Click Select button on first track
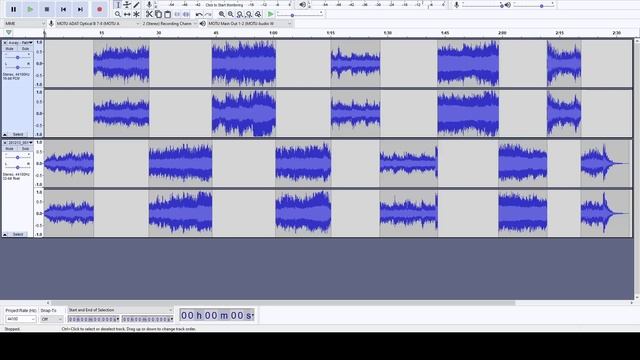The width and height of the screenshot is (640, 360). (18, 134)
